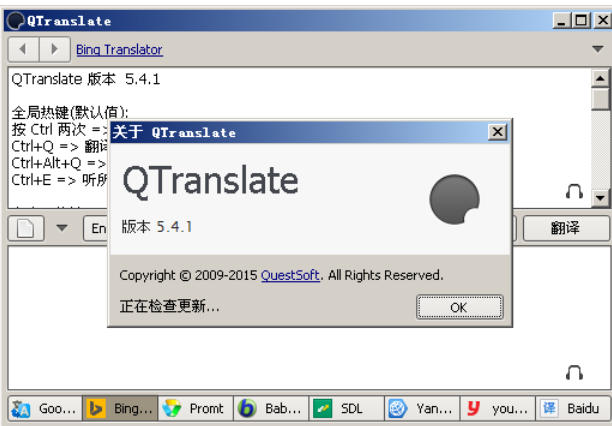Listen to translation with the lower headphone icon
The width and height of the screenshot is (612, 426).
point(574,373)
